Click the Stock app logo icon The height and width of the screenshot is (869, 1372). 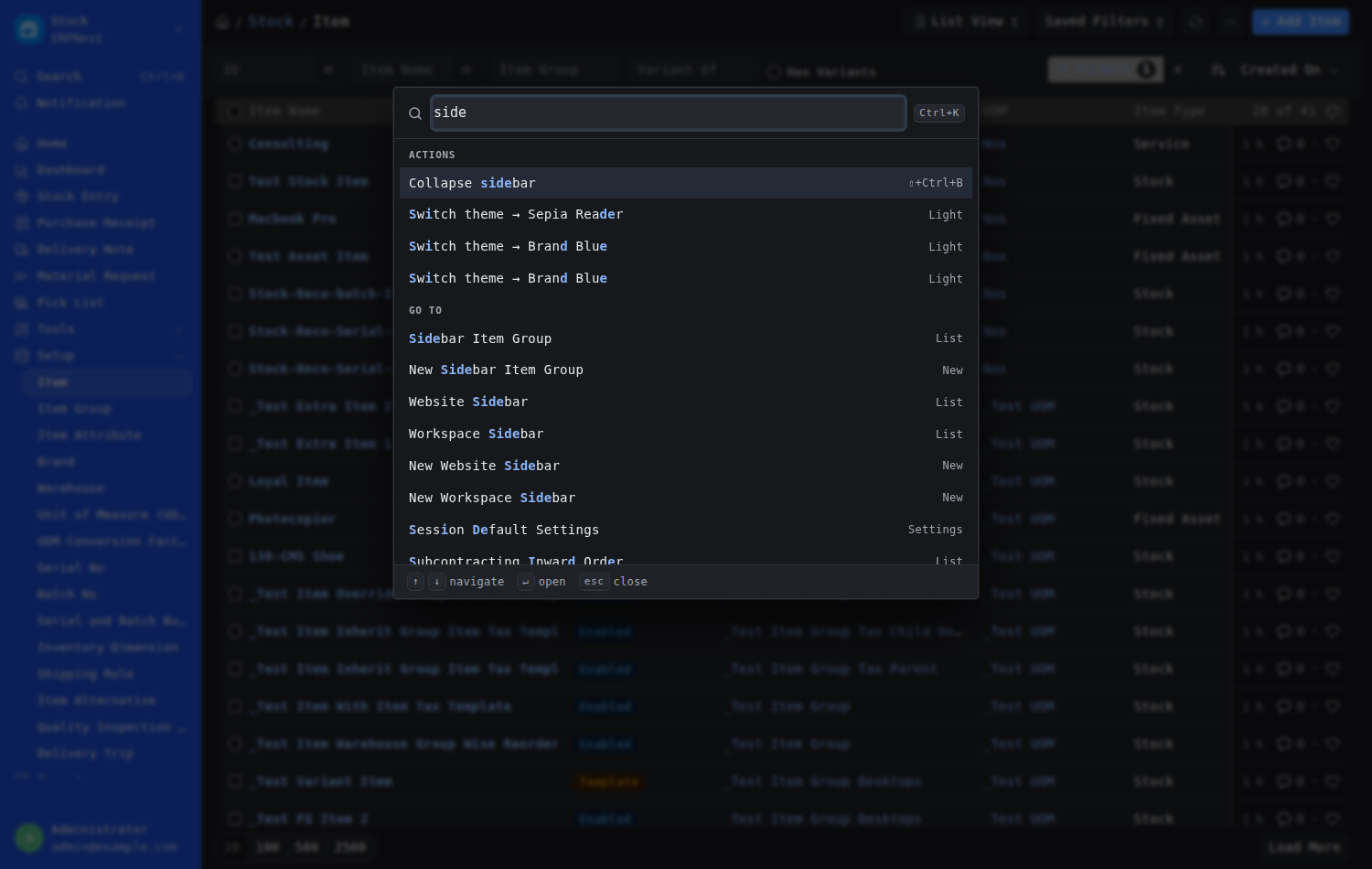[x=29, y=29]
